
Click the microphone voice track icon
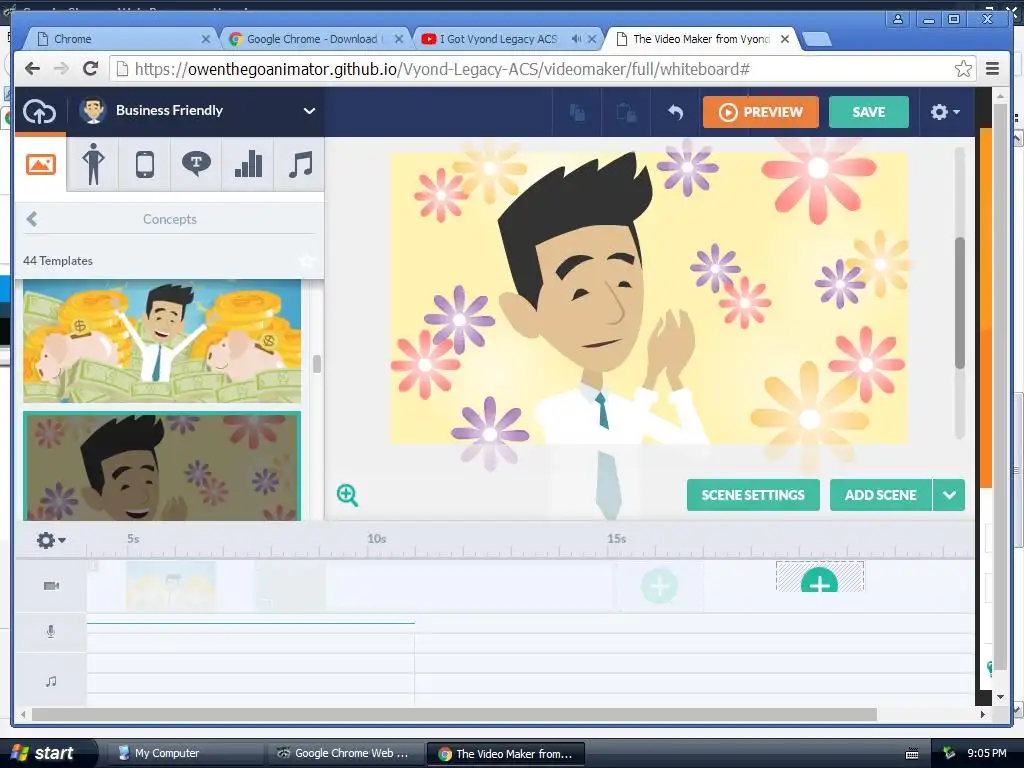coord(51,632)
